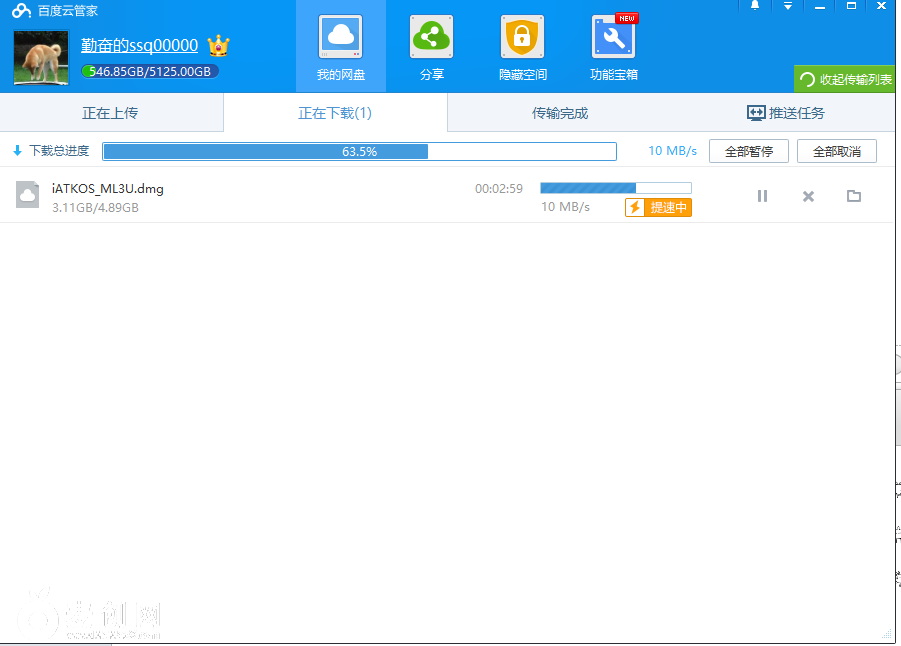Click the 全部取消 button
901x646 pixels.
pyautogui.click(x=836, y=151)
